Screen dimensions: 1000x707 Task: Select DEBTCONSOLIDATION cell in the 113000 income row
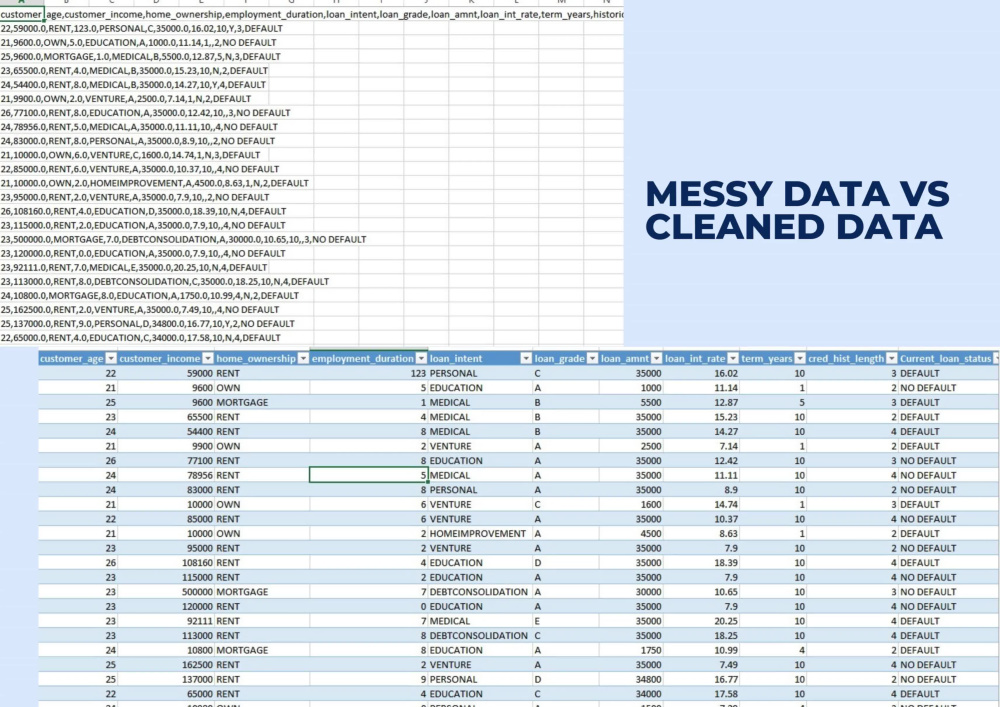480,636
